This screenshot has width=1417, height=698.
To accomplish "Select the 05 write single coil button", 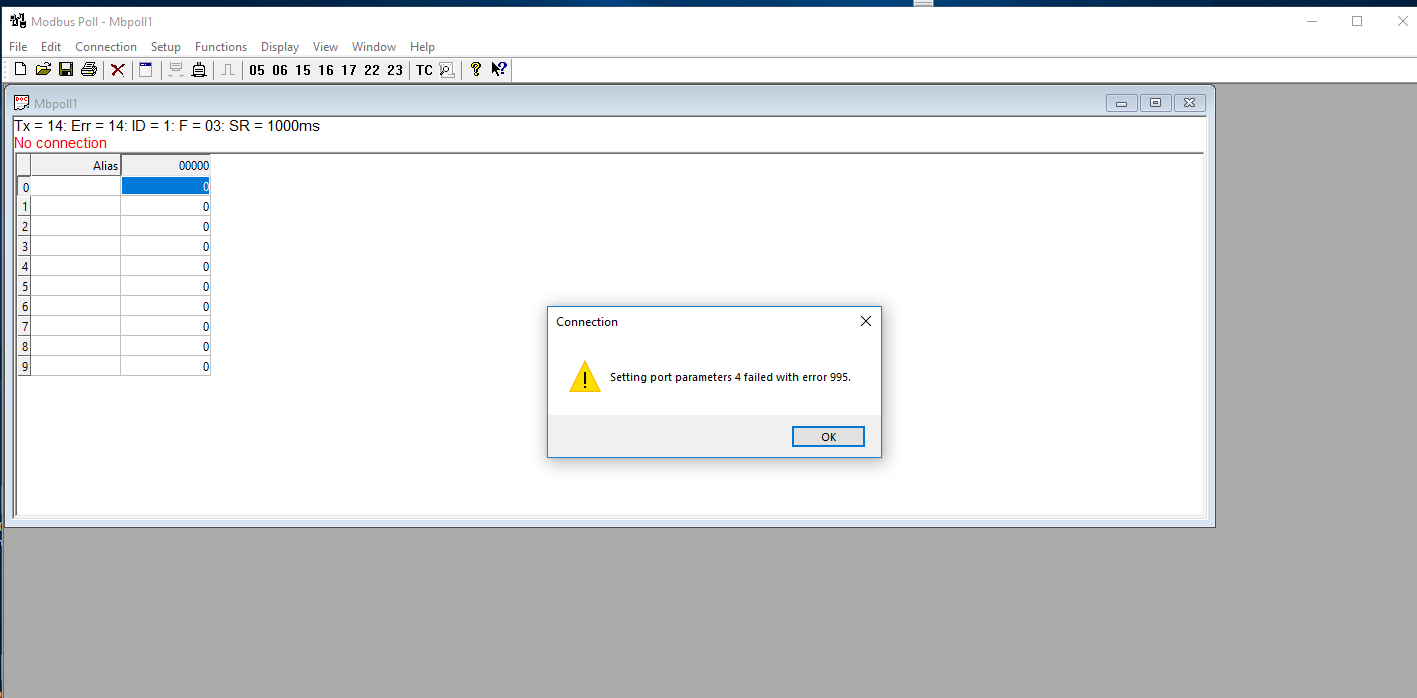I will tap(257, 70).
